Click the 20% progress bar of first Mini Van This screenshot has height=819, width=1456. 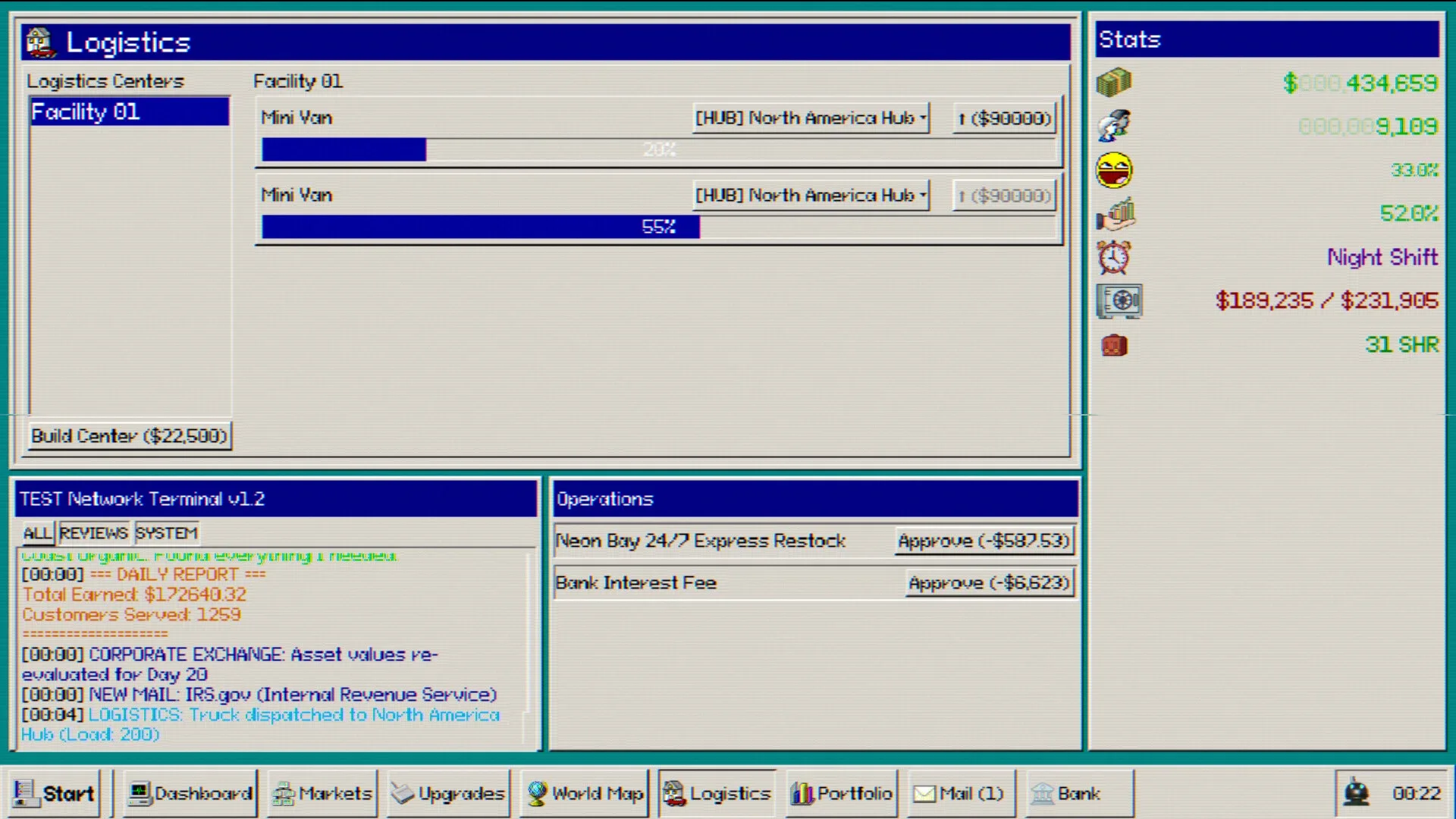point(659,149)
